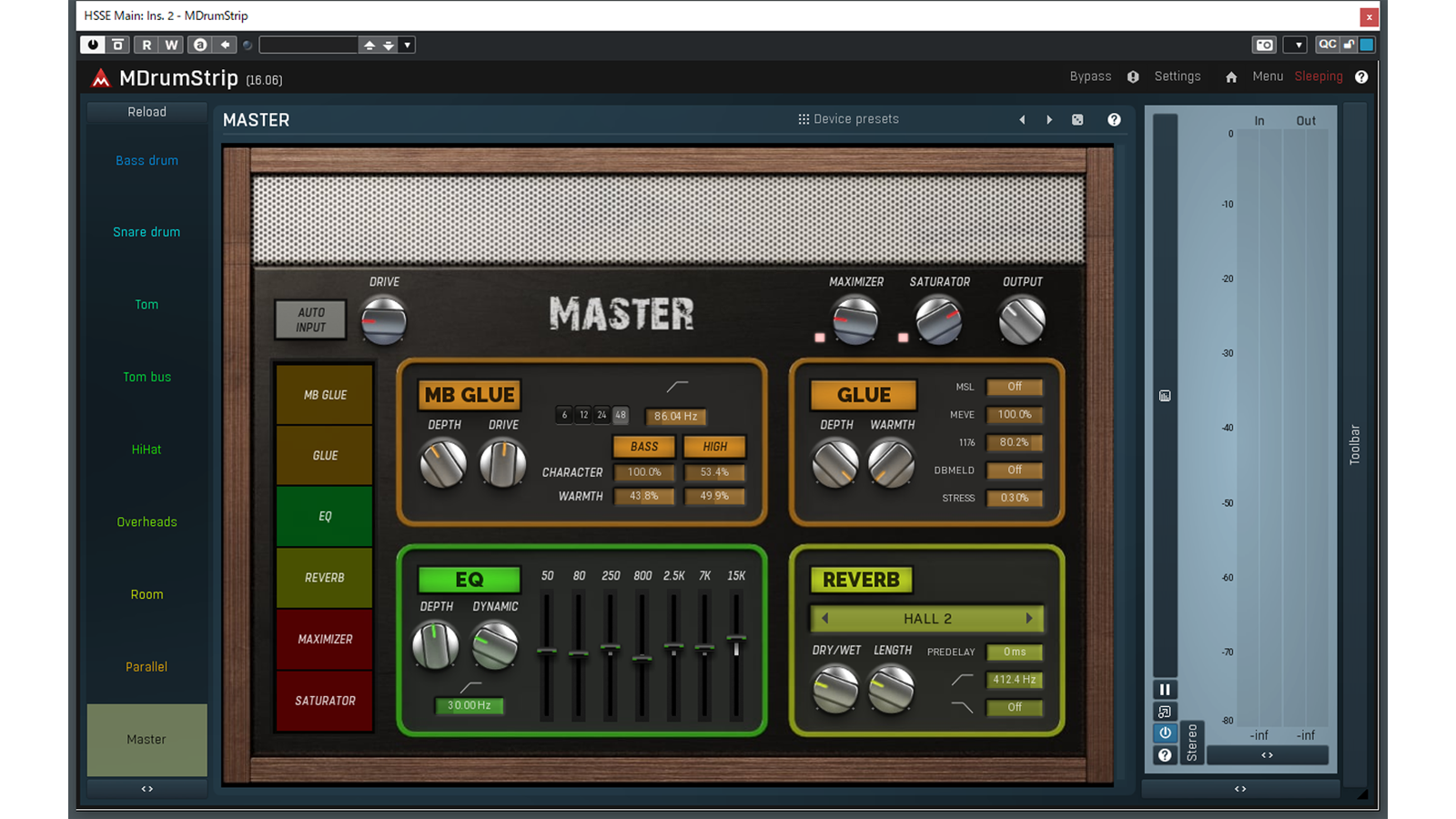Viewport: 1456px width, 819px height.
Task: Click the resize window icon above the power button
Action: 1165,711
